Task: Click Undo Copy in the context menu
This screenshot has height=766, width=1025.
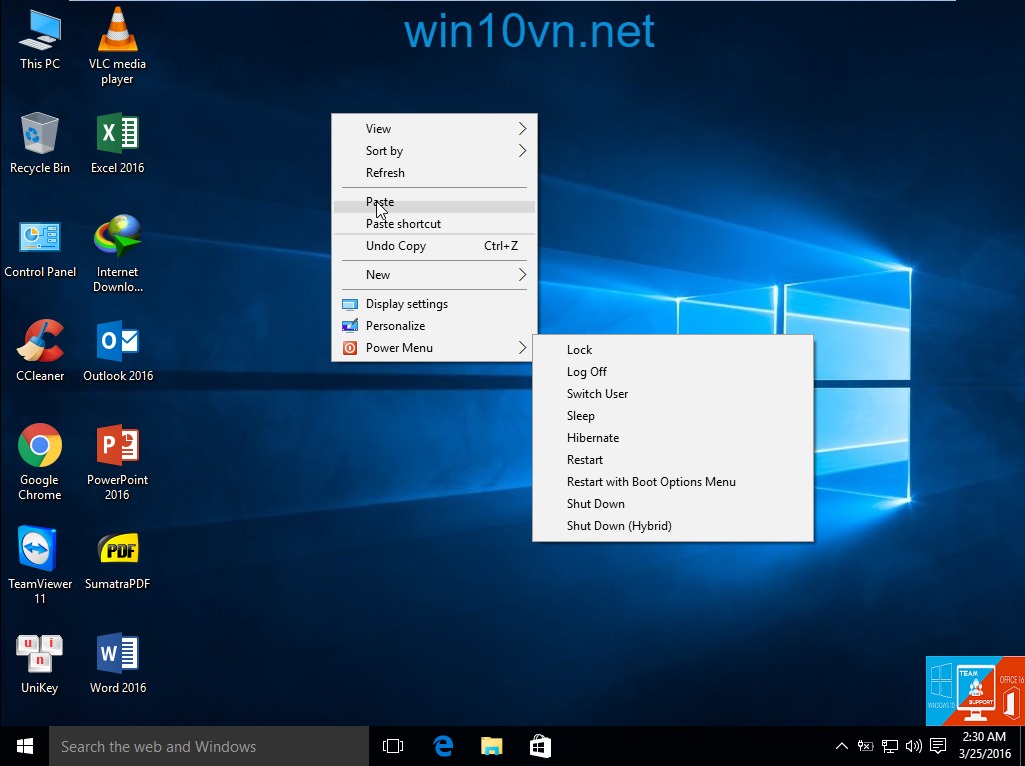Action: (396, 245)
